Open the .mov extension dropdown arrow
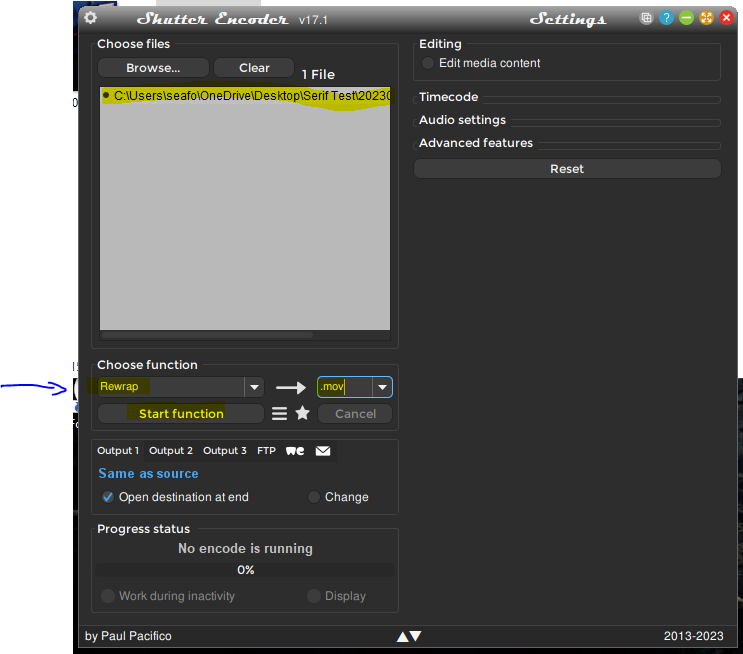The height and width of the screenshot is (654, 743). pyautogui.click(x=382, y=387)
